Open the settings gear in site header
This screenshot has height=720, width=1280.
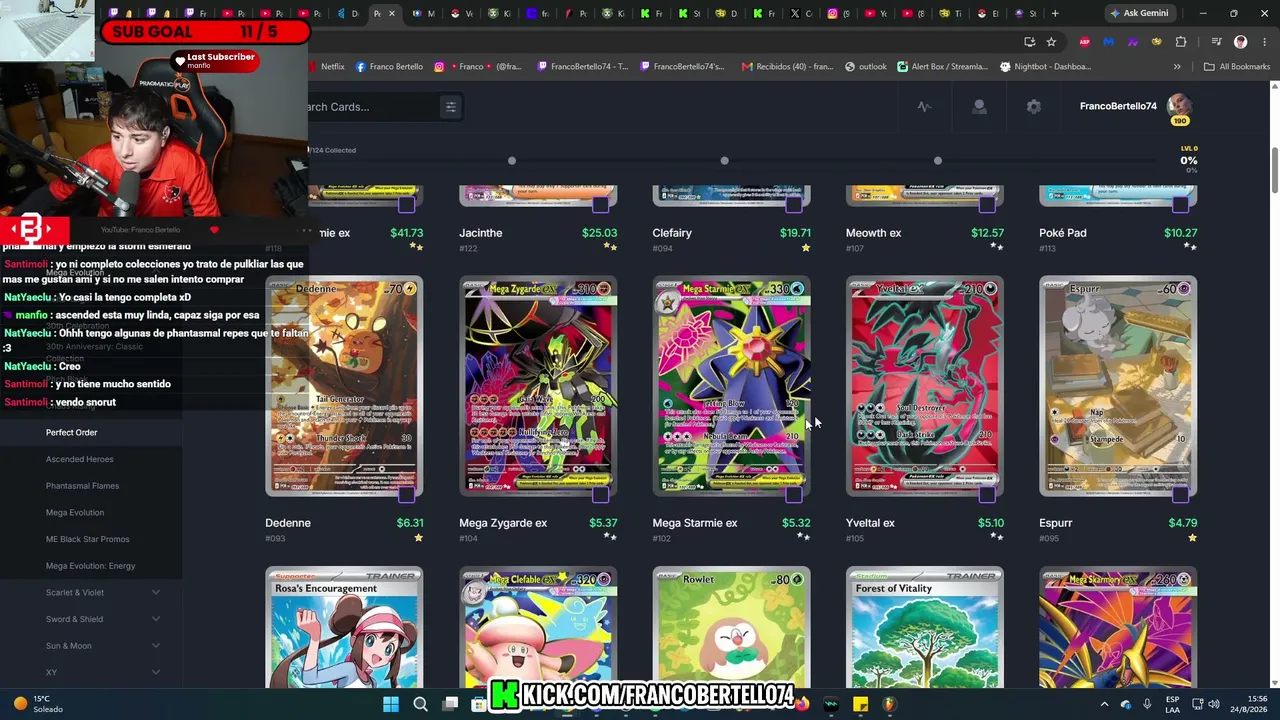(1034, 107)
